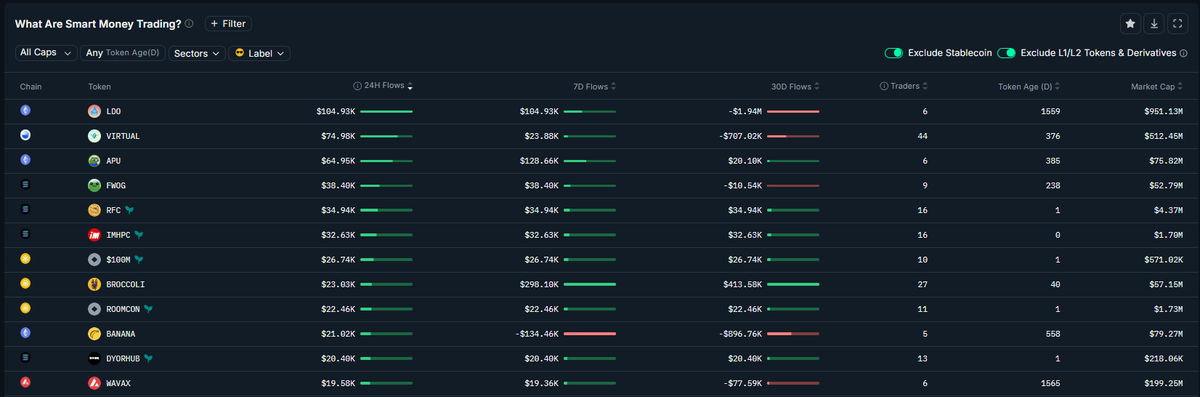This screenshot has width=1200, height=397.
Task: Download table data with download icon
Action: (x=1154, y=23)
